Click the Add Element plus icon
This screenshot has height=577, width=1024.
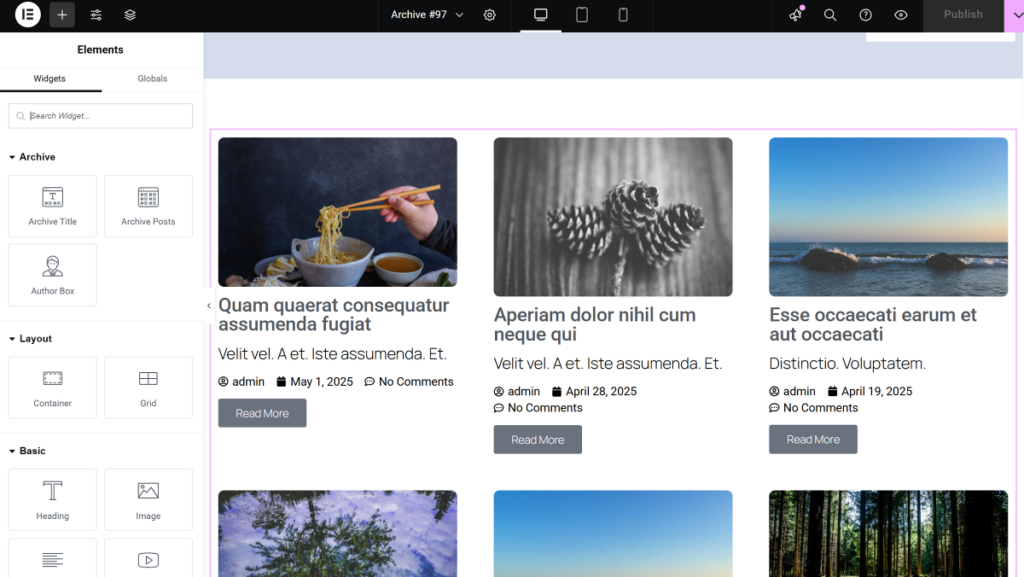point(62,14)
